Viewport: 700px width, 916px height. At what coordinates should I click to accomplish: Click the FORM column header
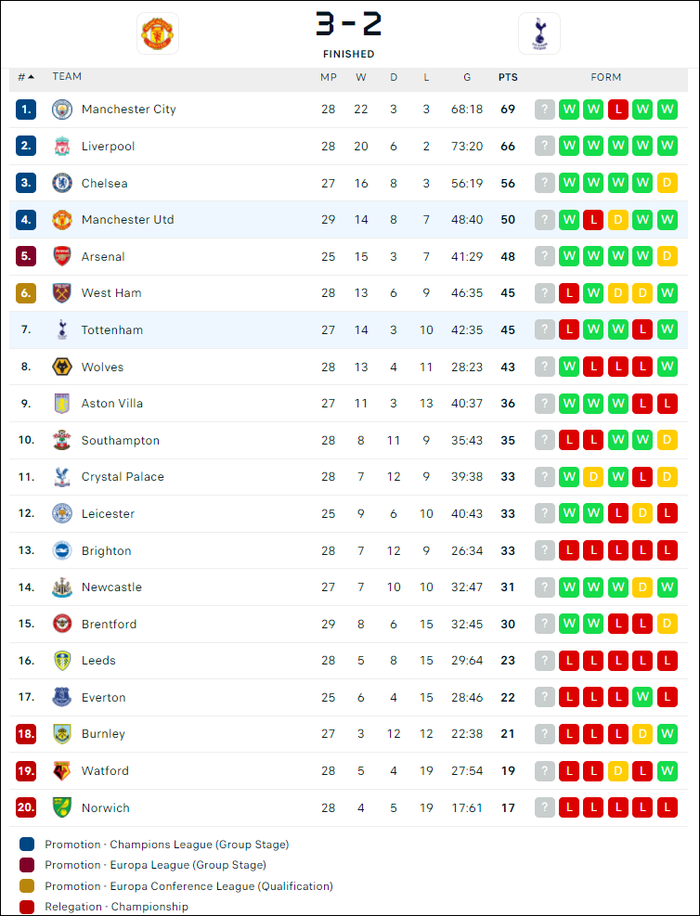[606, 77]
